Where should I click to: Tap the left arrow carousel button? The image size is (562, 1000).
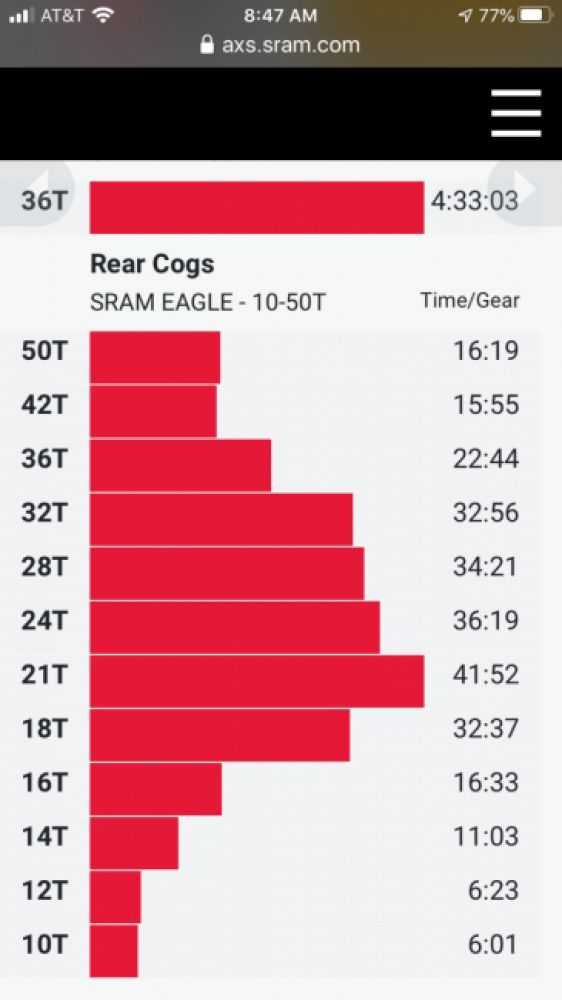pyautogui.click(x=37, y=193)
